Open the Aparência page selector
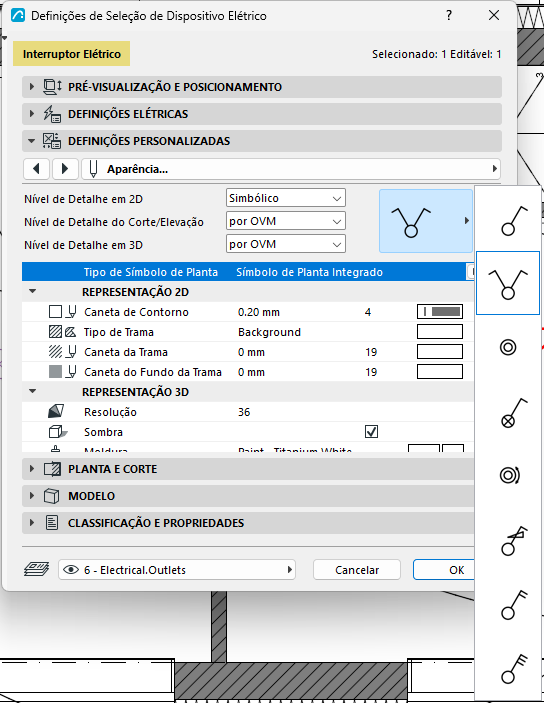 pyautogui.click(x=291, y=169)
